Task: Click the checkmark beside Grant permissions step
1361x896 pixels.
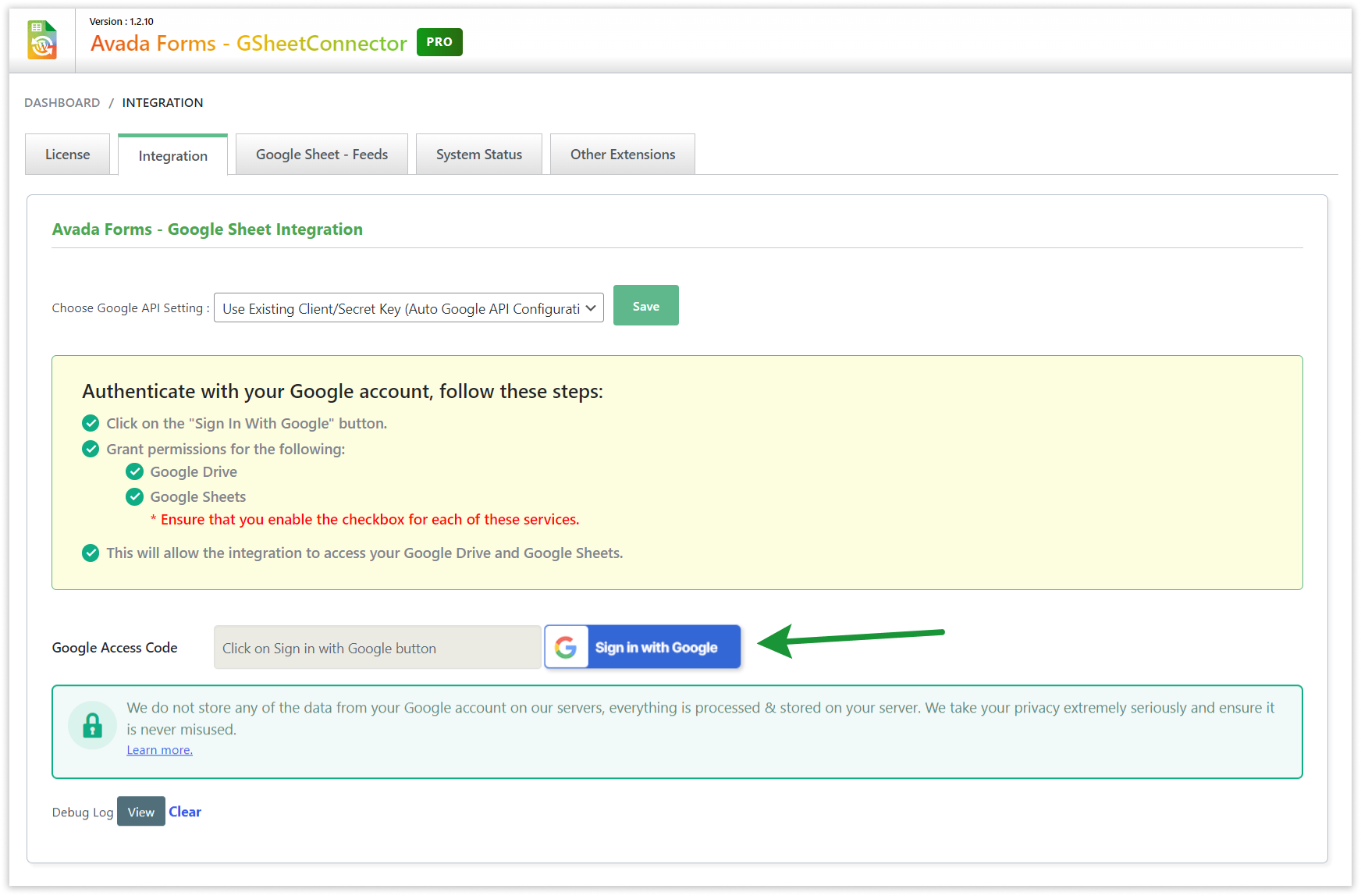Action: 91,449
